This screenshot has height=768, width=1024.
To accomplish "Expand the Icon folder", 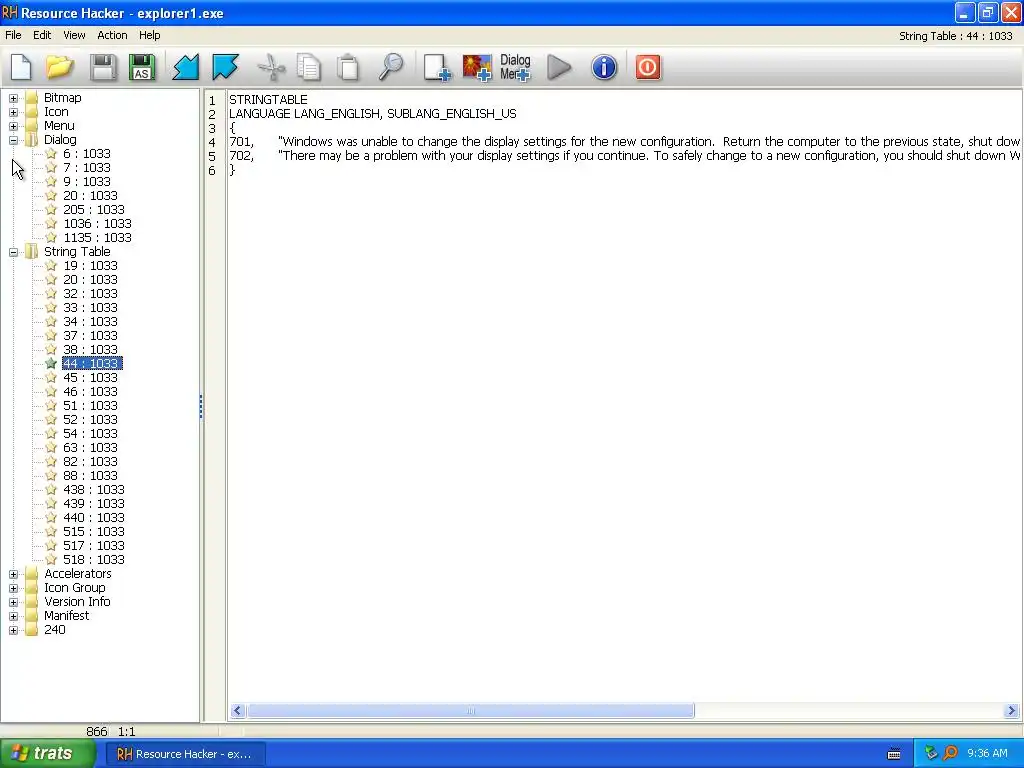I will [x=13, y=112].
